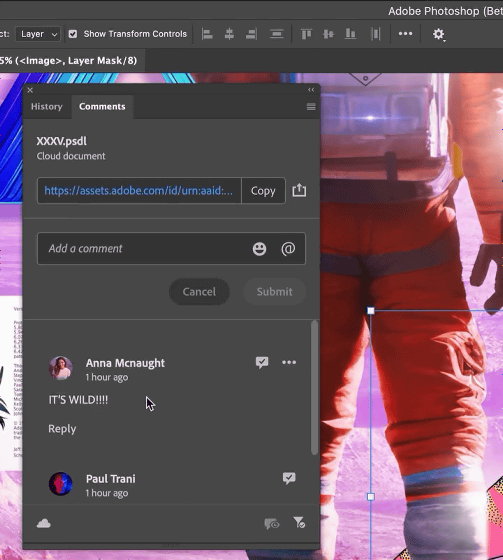Click the assets.adobe.com share link field
This screenshot has height=560, width=503.
coord(139,190)
